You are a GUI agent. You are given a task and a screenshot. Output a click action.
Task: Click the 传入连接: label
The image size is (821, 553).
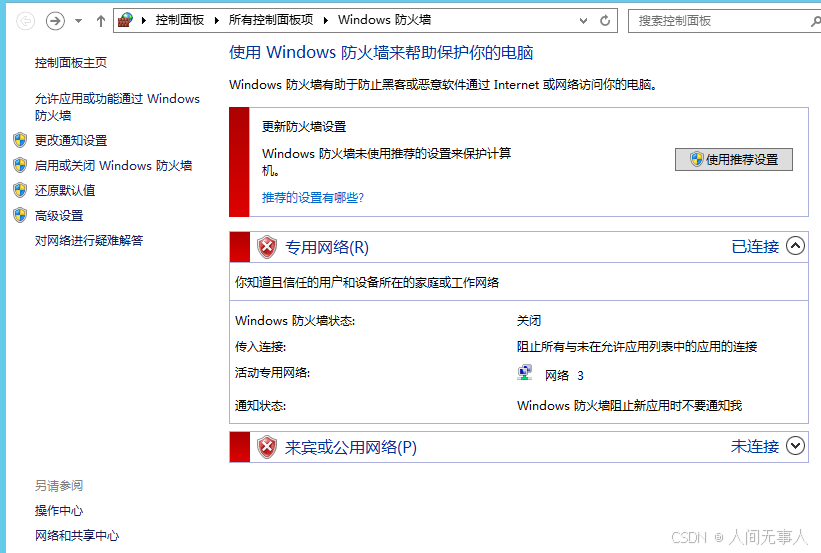pyautogui.click(x=260, y=347)
